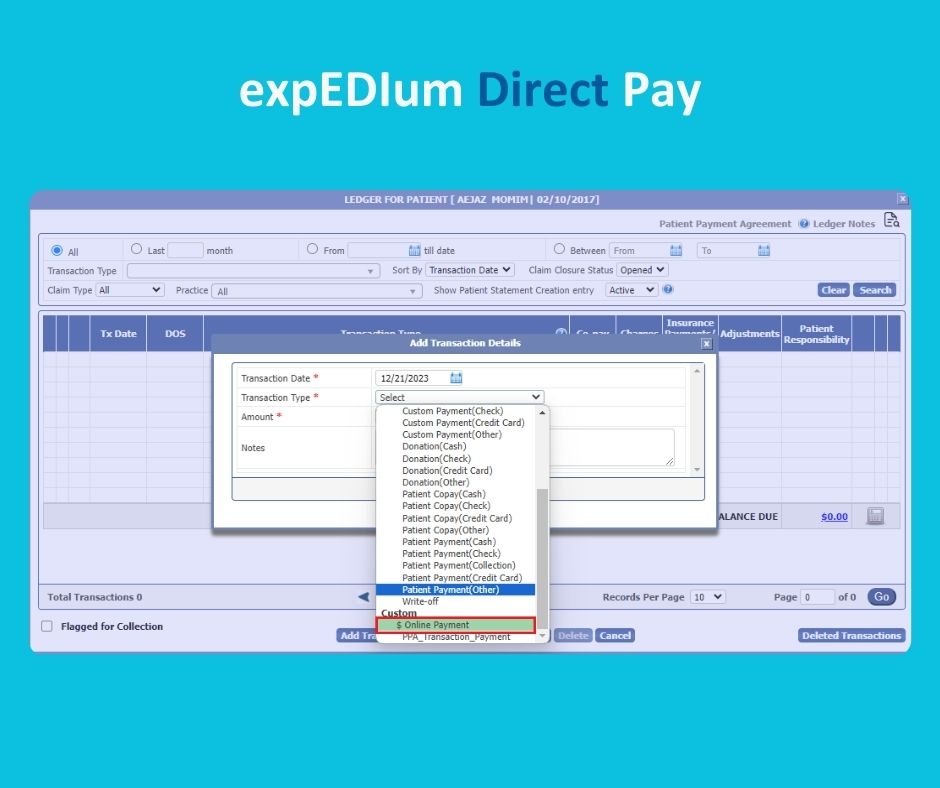This screenshot has width=940, height=788.
Task: Click the Ledger Notes document icon
Action: pyautogui.click(x=891, y=222)
